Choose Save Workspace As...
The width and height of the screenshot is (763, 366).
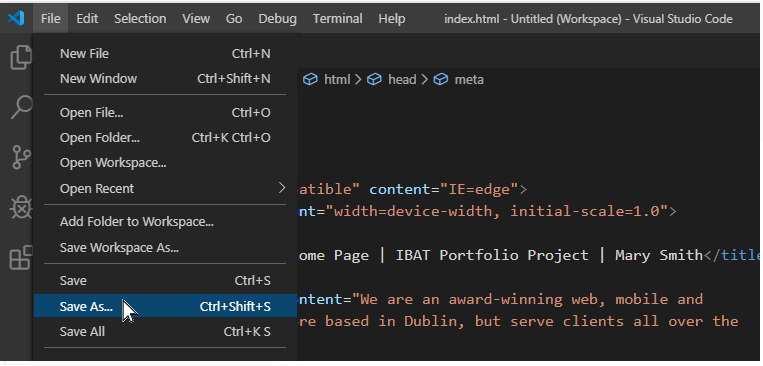pos(165,248)
